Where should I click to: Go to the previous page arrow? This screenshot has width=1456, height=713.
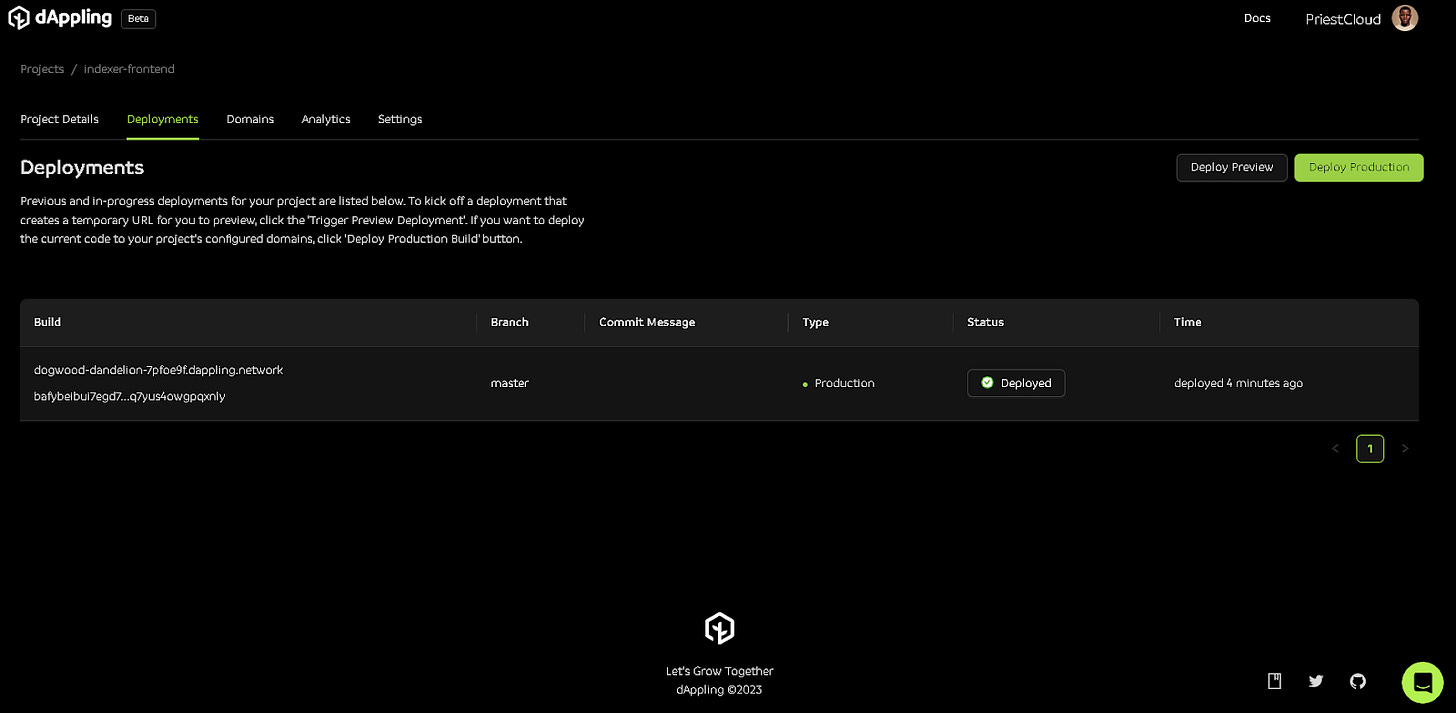[1335, 449]
